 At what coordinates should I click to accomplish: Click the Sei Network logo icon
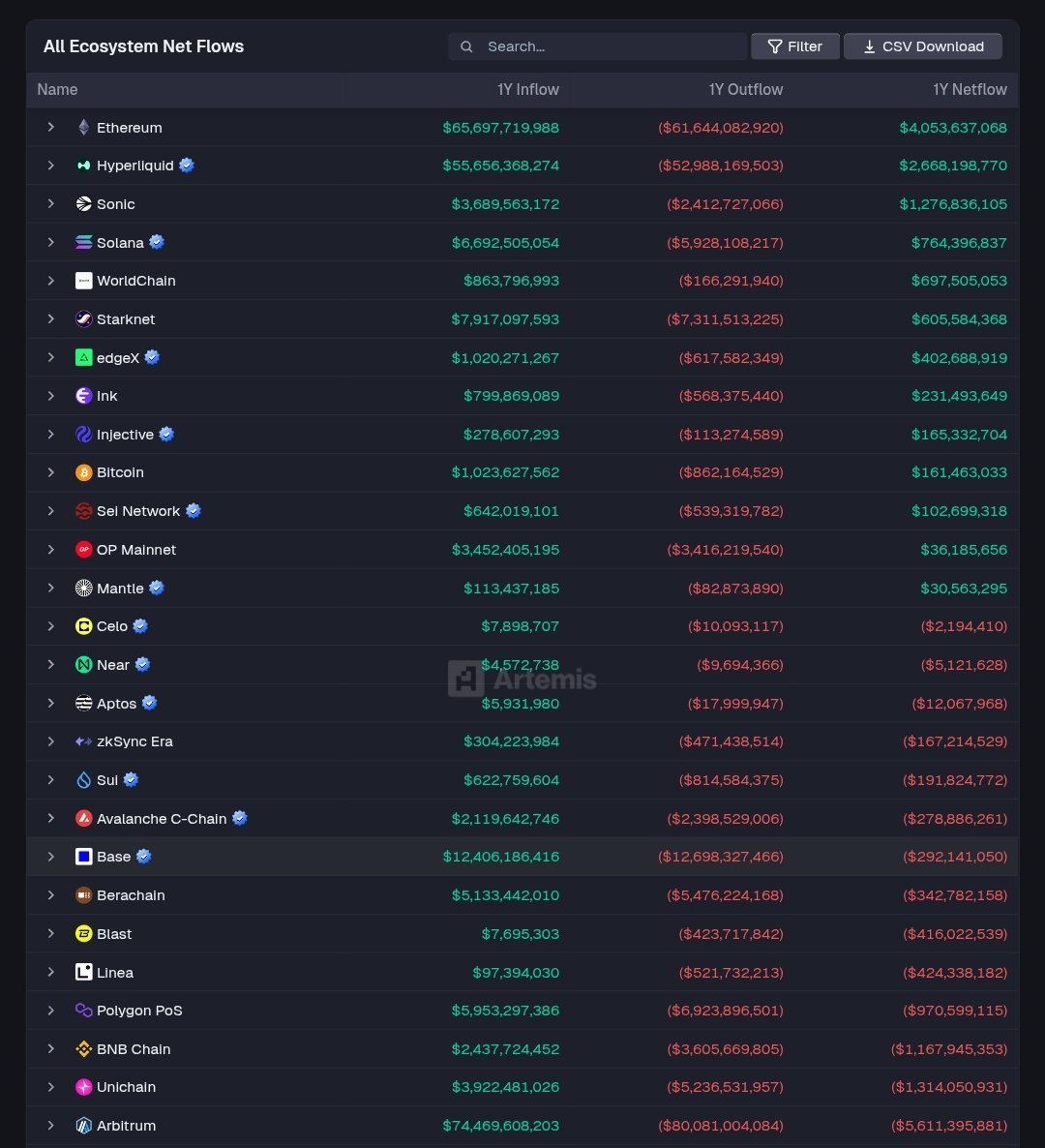click(83, 511)
